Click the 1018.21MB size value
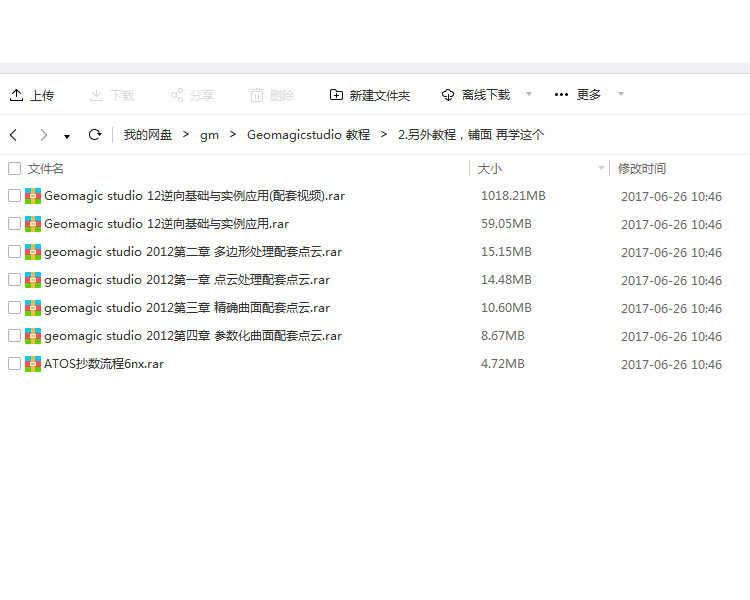Screen dimensions: 750x600 pos(513,196)
